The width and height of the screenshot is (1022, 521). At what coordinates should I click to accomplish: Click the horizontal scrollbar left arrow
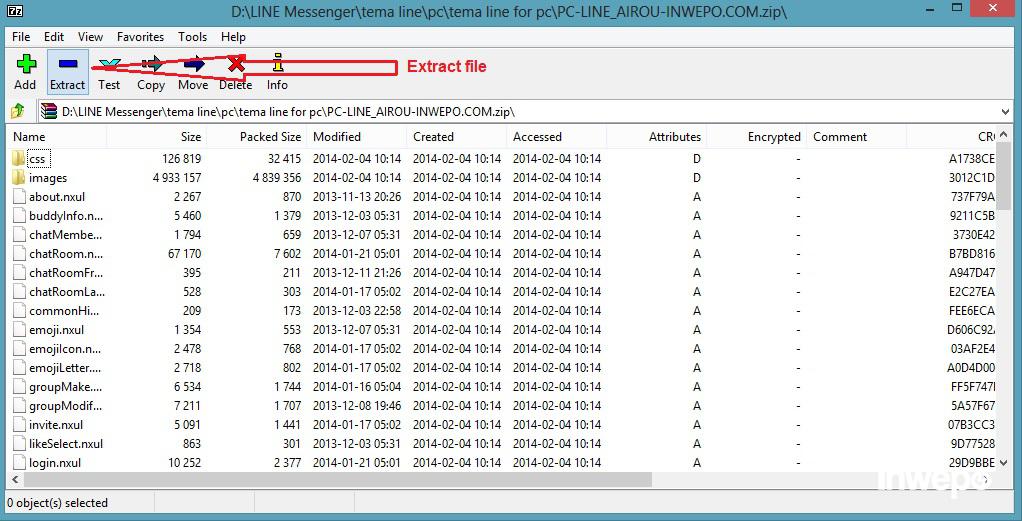(15, 479)
